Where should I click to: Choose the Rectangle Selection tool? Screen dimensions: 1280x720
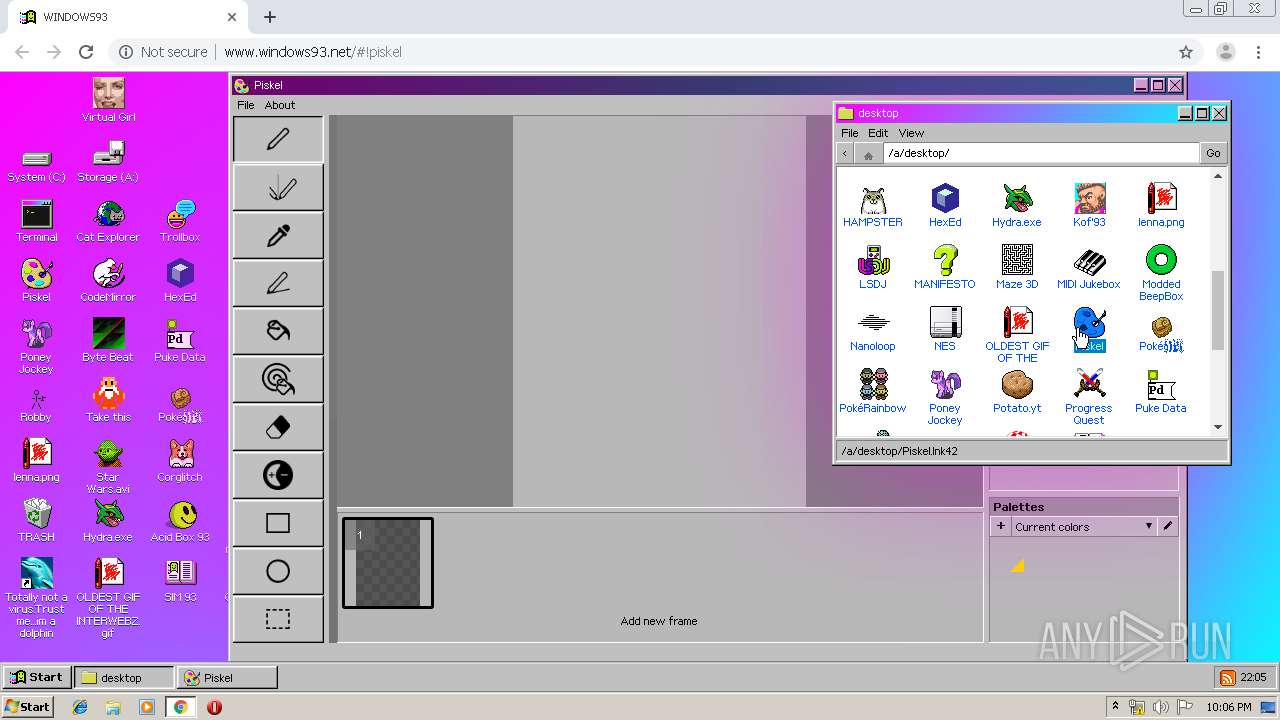278,619
